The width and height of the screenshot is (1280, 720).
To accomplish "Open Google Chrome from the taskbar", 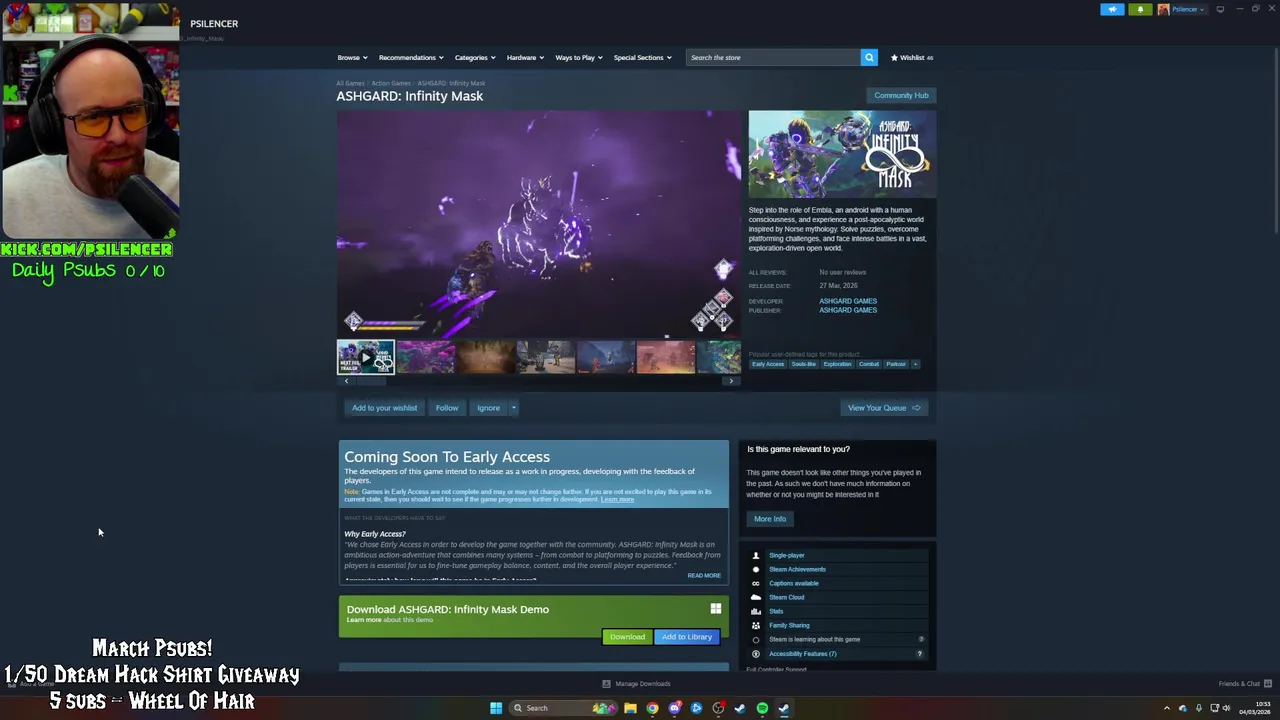I will pos(652,708).
